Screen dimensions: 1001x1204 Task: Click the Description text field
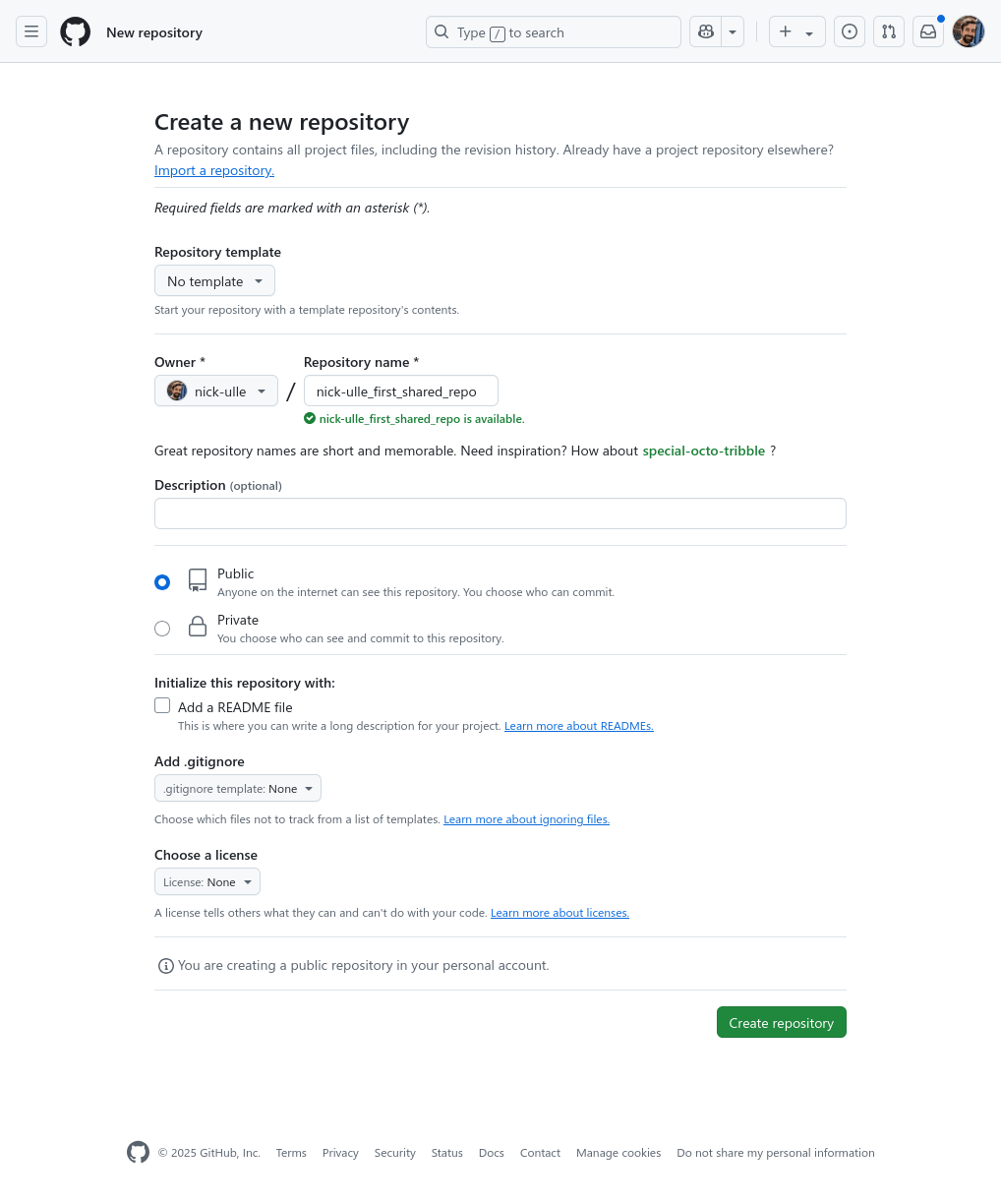pyautogui.click(x=500, y=513)
